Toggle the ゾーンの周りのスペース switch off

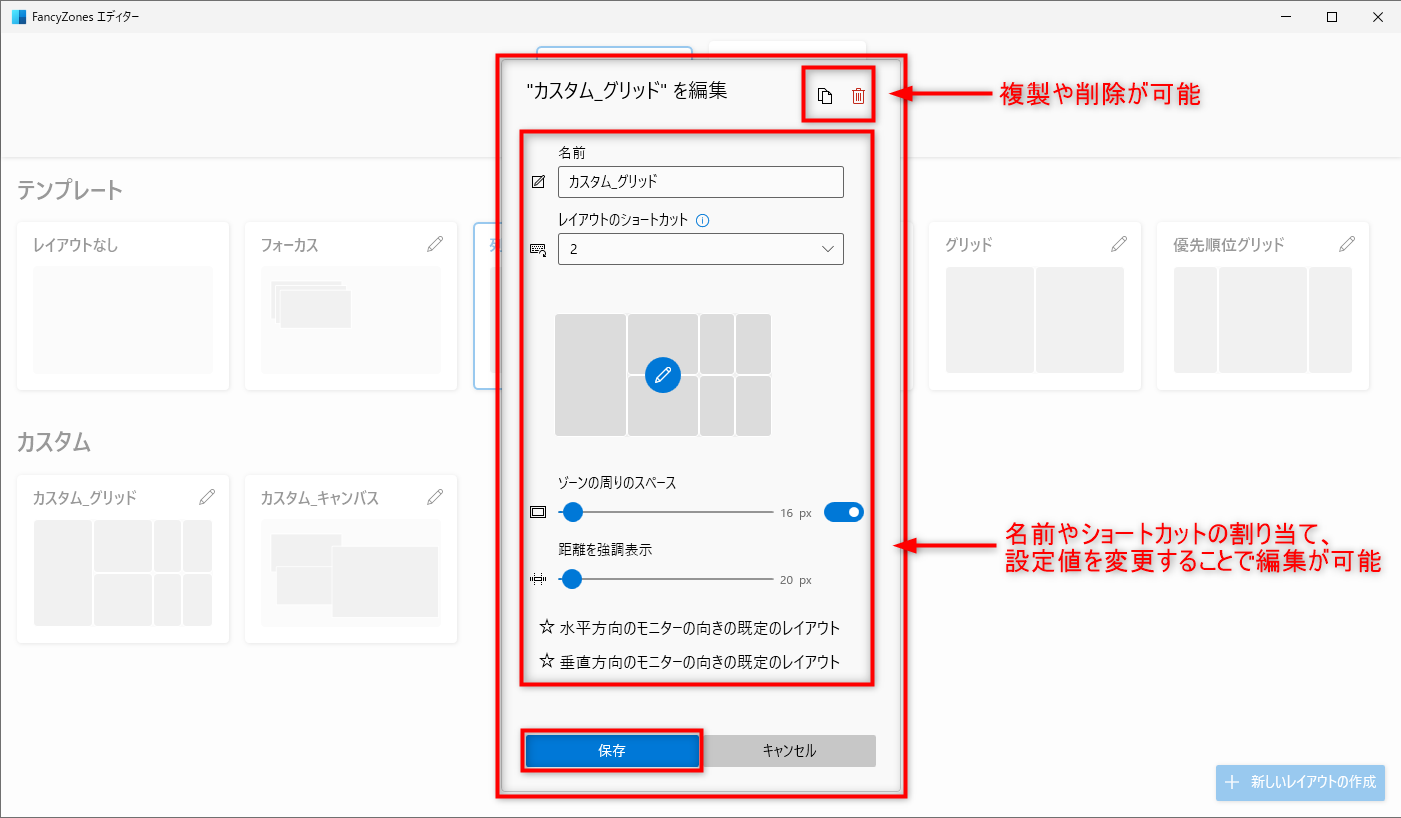tap(843, 511)
